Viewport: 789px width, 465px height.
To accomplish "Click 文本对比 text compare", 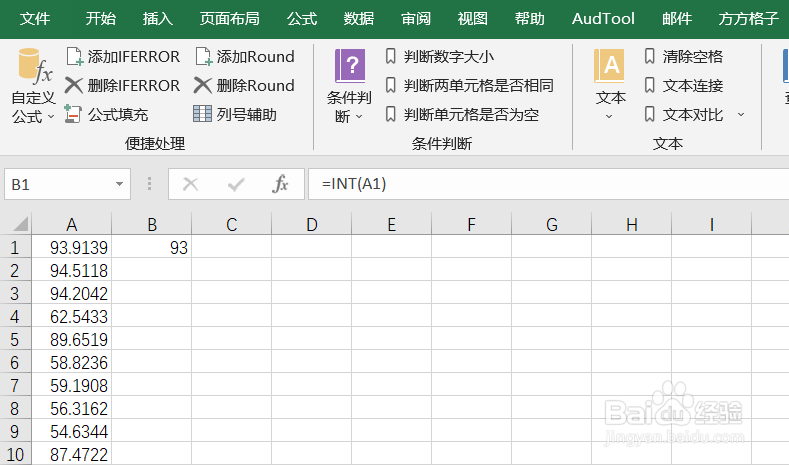I will pos(684,114).
